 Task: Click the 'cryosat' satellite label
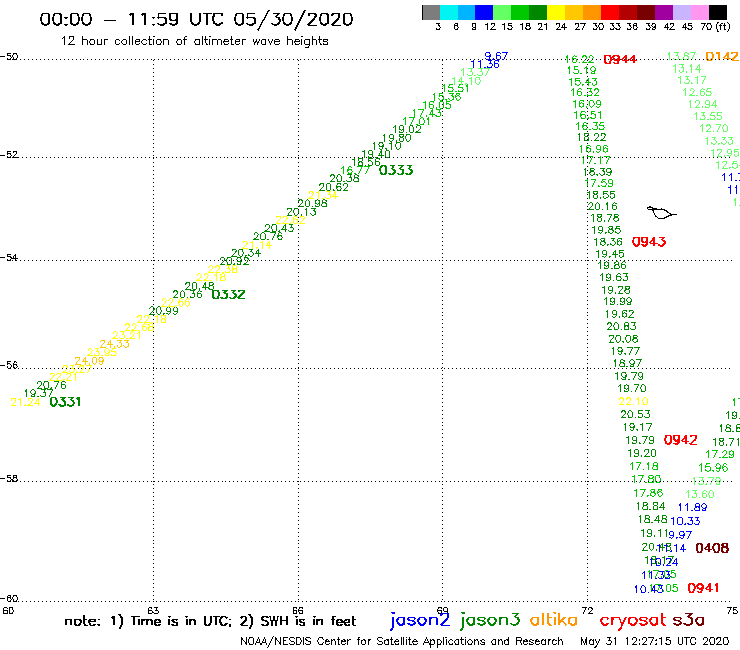[x=633, y=621]
